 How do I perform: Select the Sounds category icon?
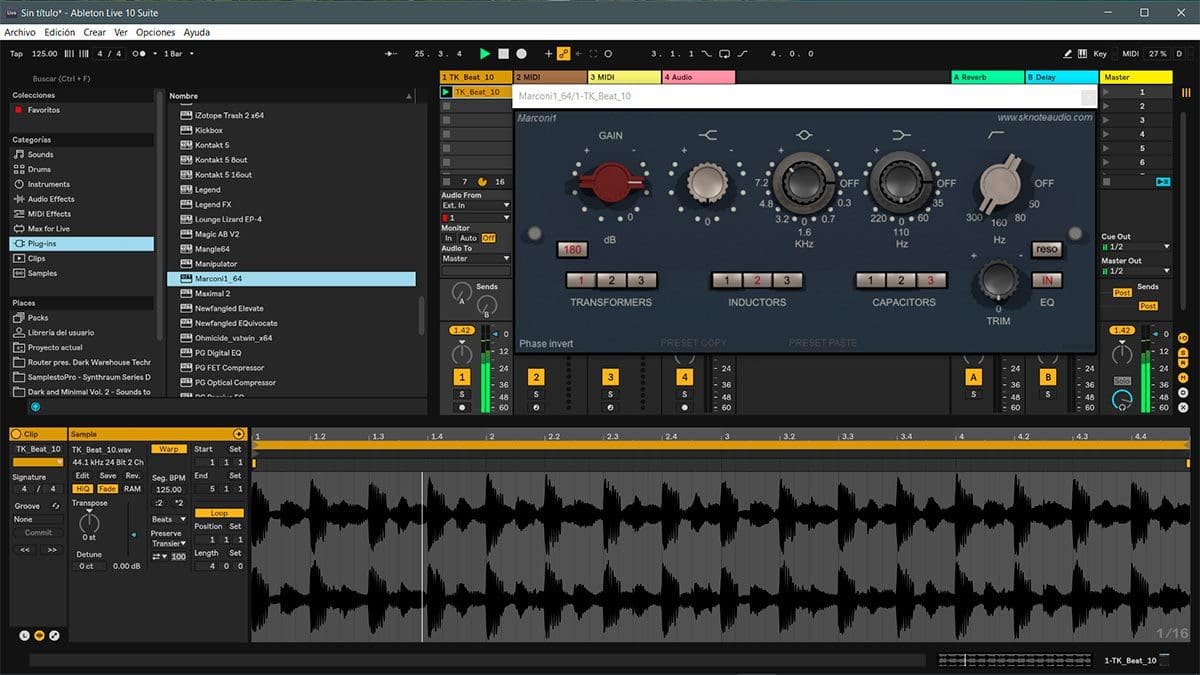[x=19, y=155]
